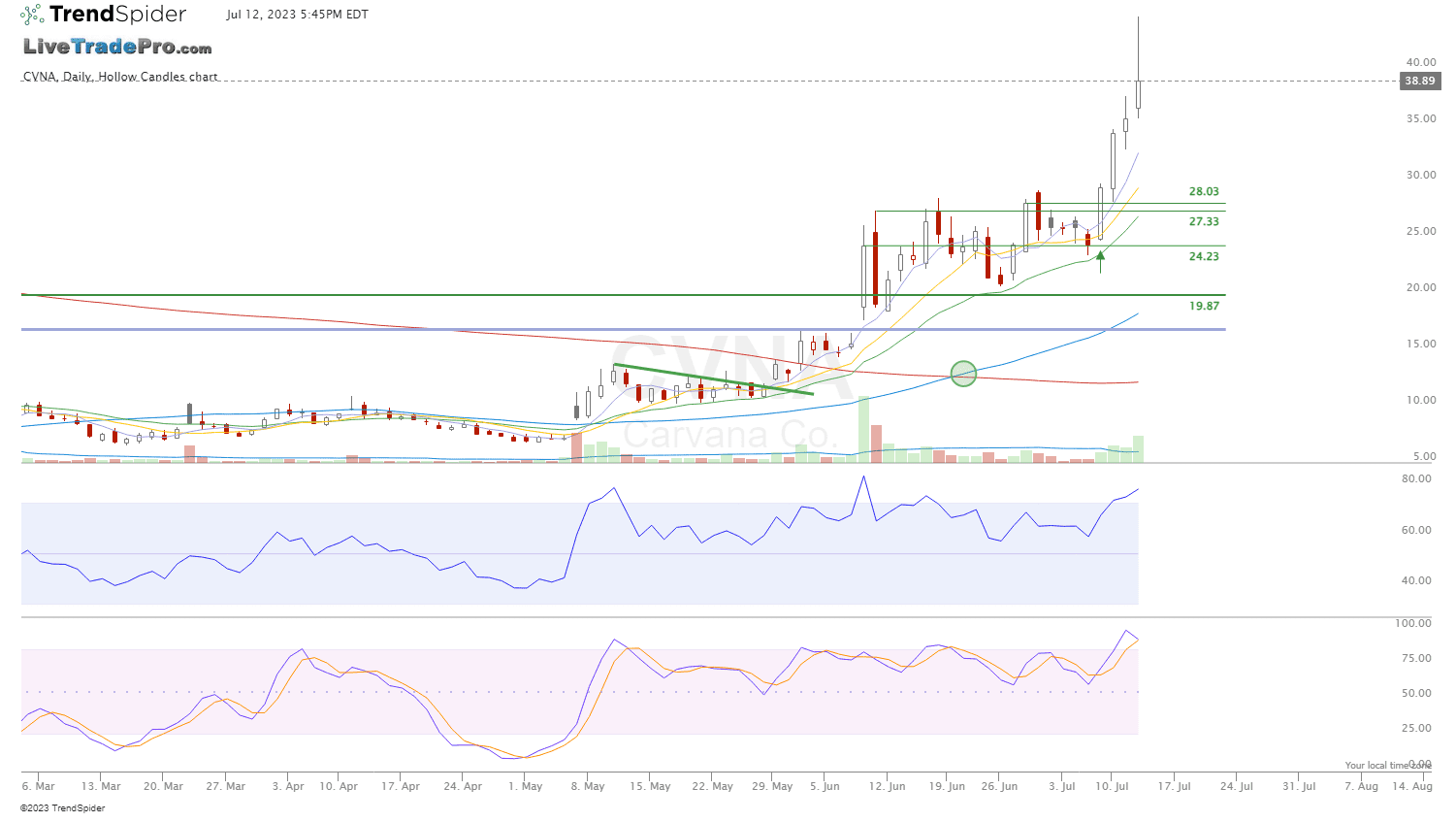
Task: Click the 8. May date axis label
Action: 589,787
